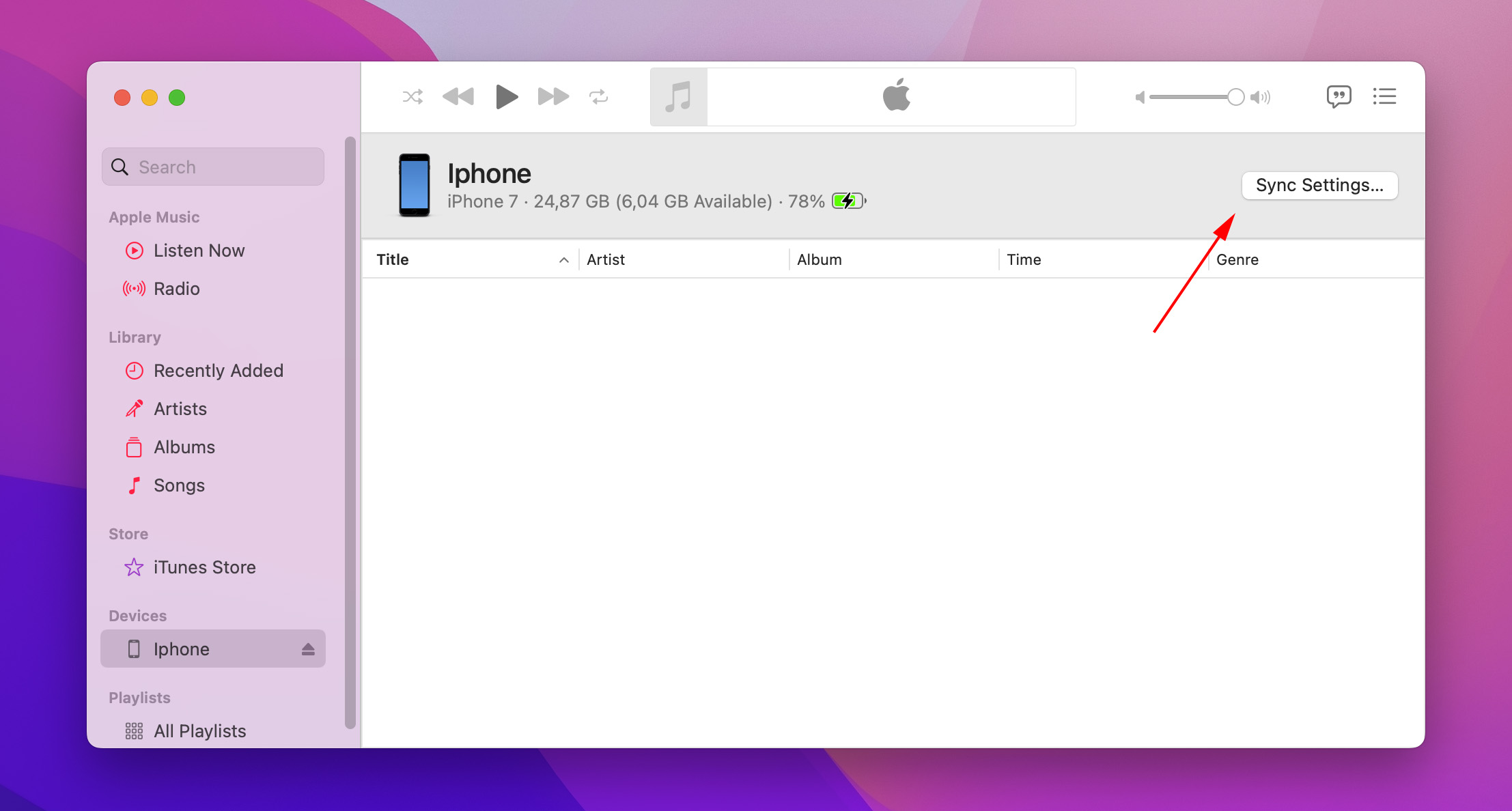
Task: Click the battery charging indicator
Action: pos(849,201)
